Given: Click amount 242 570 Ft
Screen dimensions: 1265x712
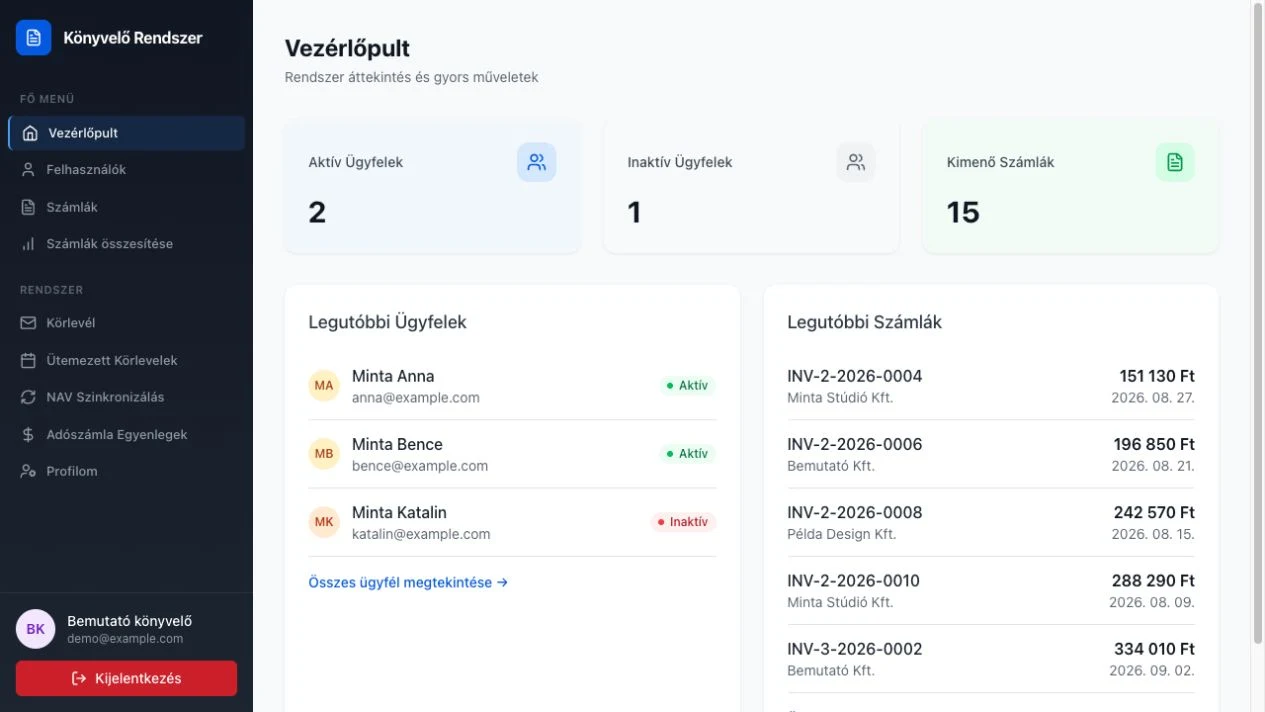Looking at the screenshot, I should click(1154, 512).
